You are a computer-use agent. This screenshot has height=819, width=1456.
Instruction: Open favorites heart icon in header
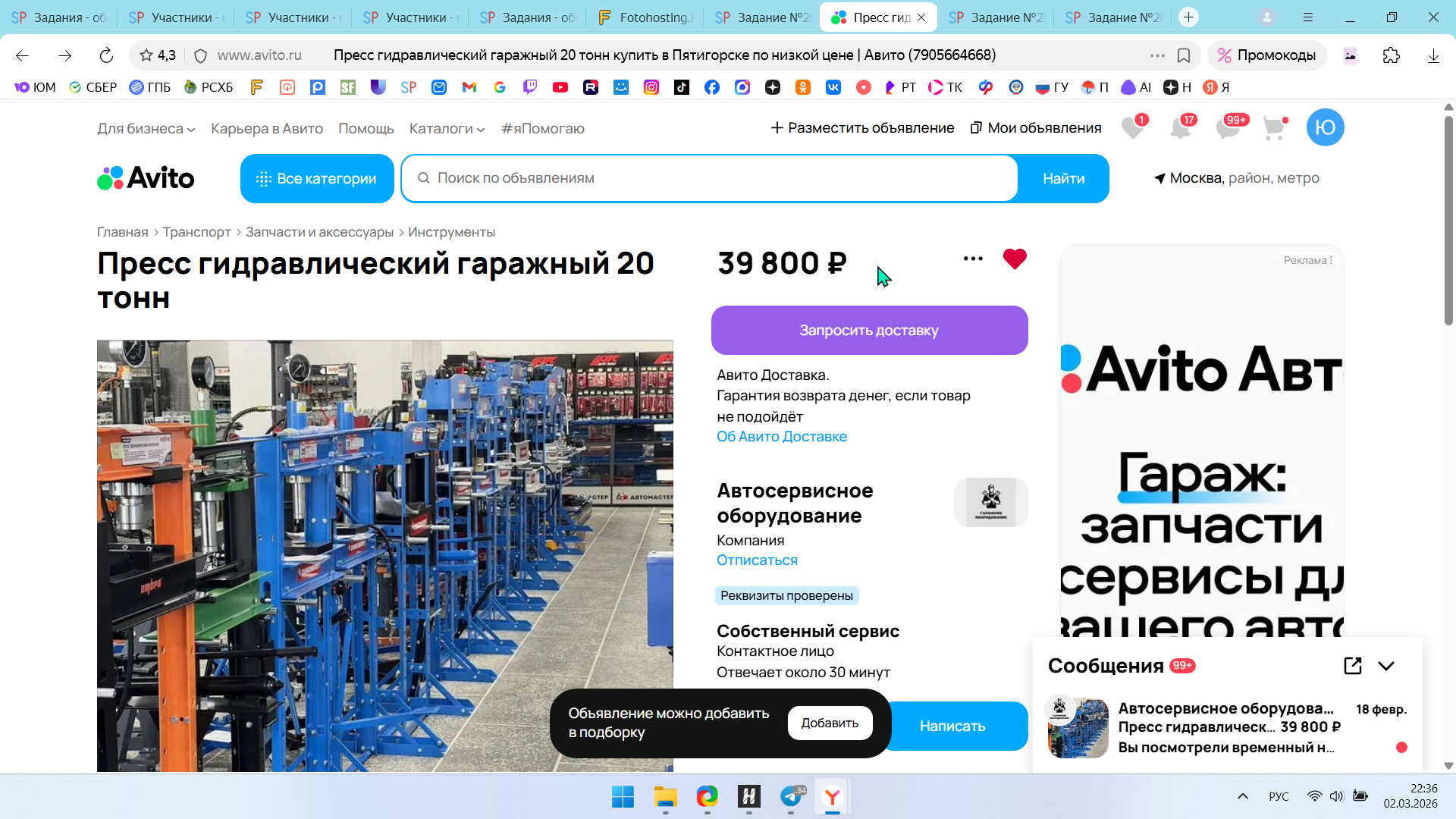1132,128
